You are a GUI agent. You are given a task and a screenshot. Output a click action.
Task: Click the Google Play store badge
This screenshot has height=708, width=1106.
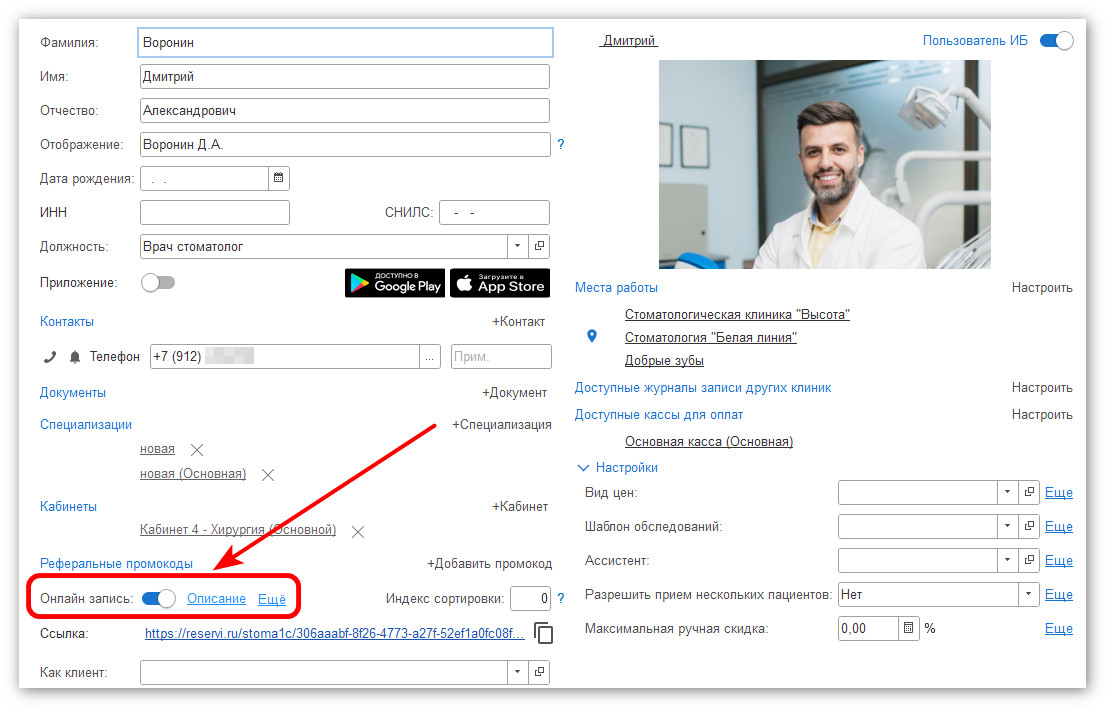[x=395, y=283]
